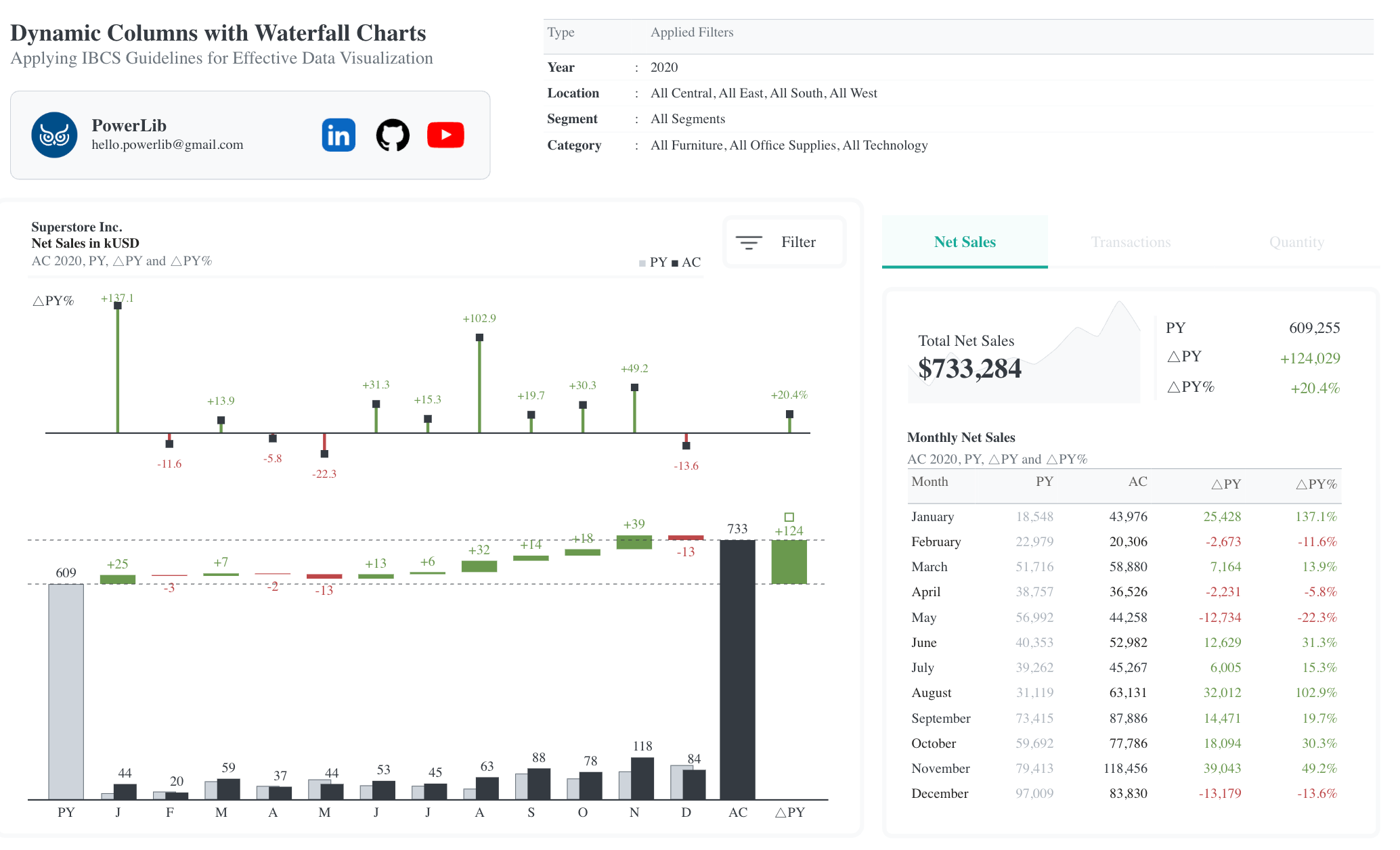Viewport: 1400px width, 850px height.
Task: Click the PowerLib owl logo
Action: [54, 135]
